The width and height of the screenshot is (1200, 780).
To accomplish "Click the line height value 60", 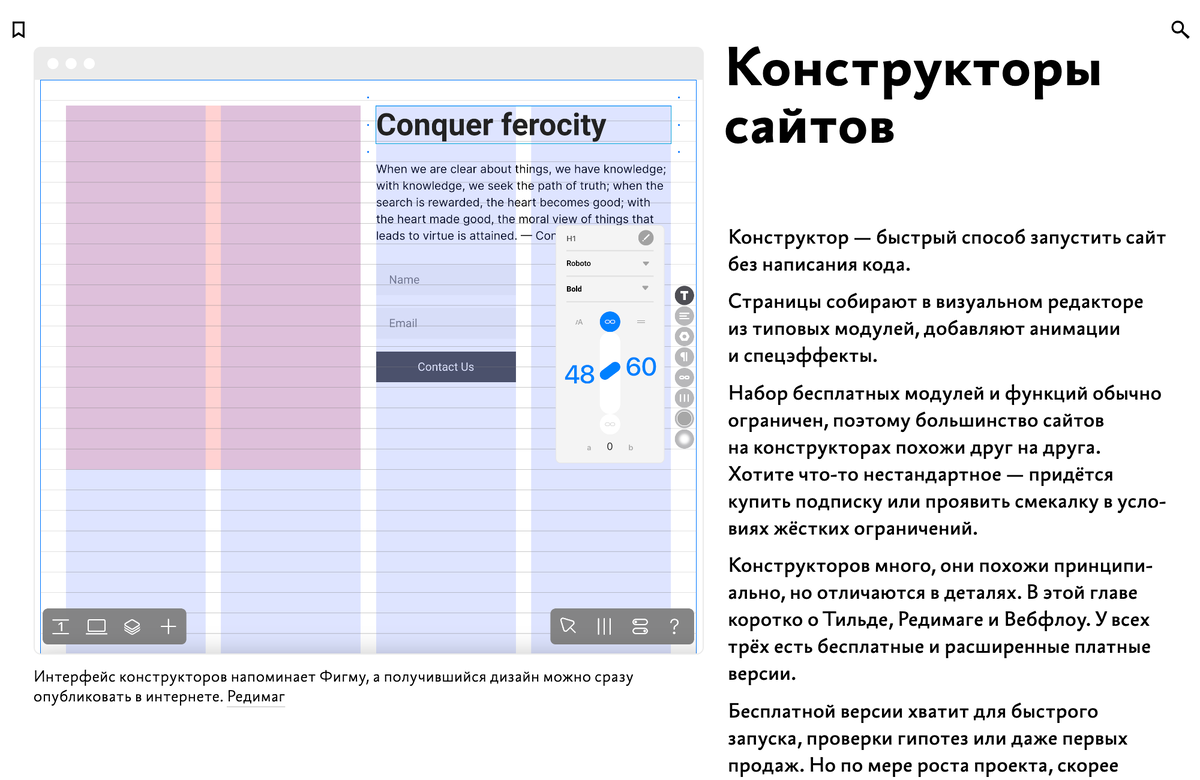I will [641, 367].
